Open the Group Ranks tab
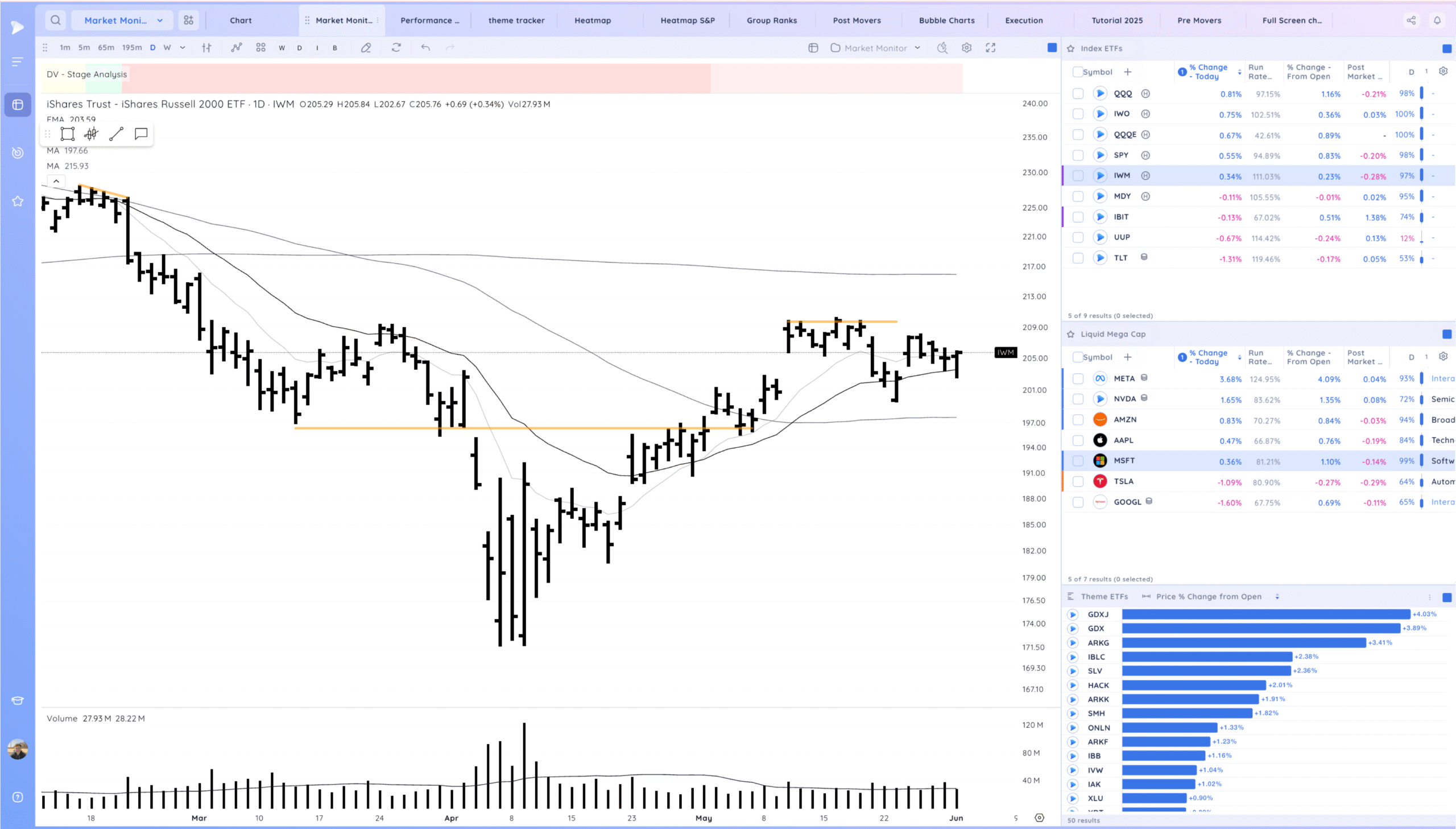 [x=771, y=20]
